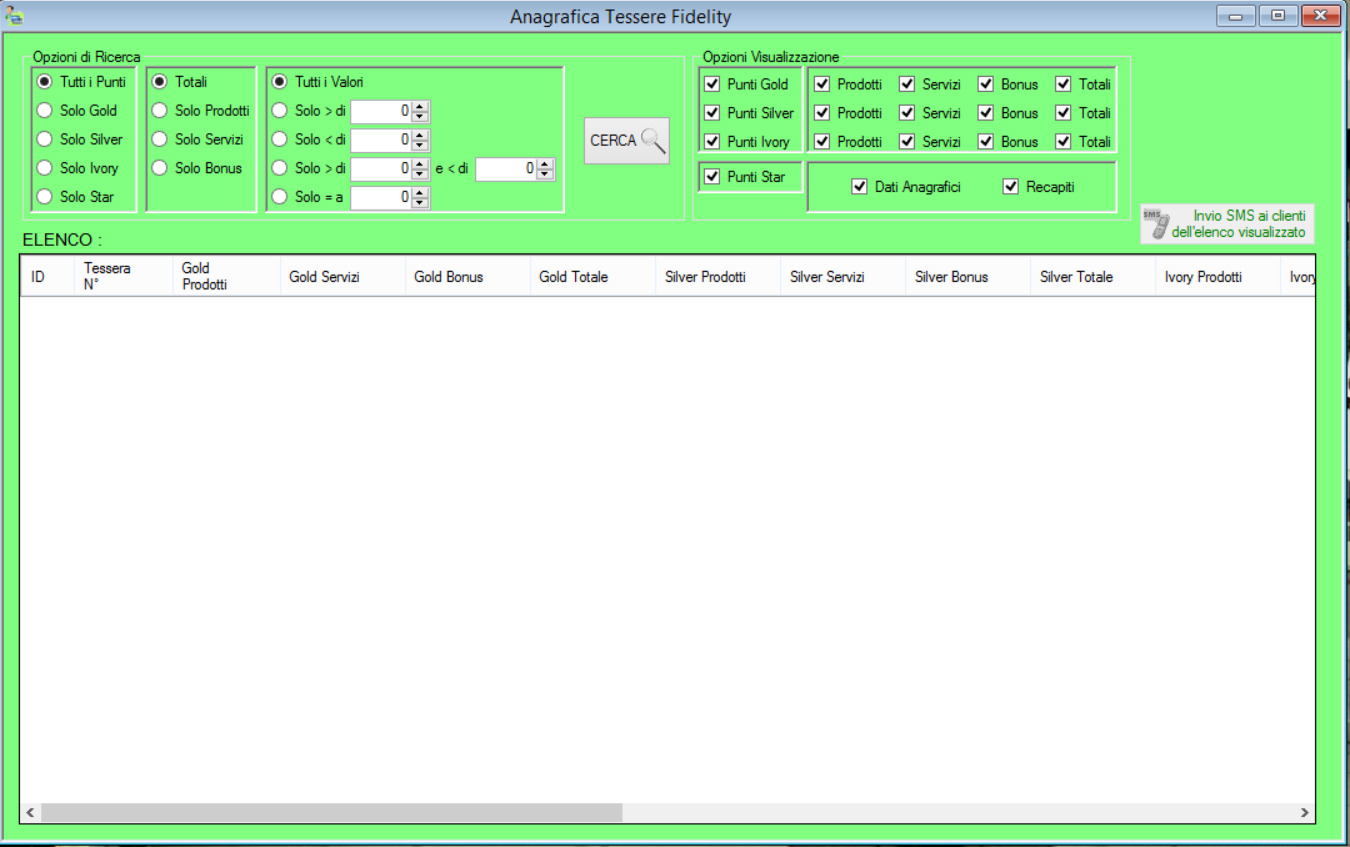Select the 'Solo < di' radio option
This screenshot has width=1350, height=847.
(309, 139)
